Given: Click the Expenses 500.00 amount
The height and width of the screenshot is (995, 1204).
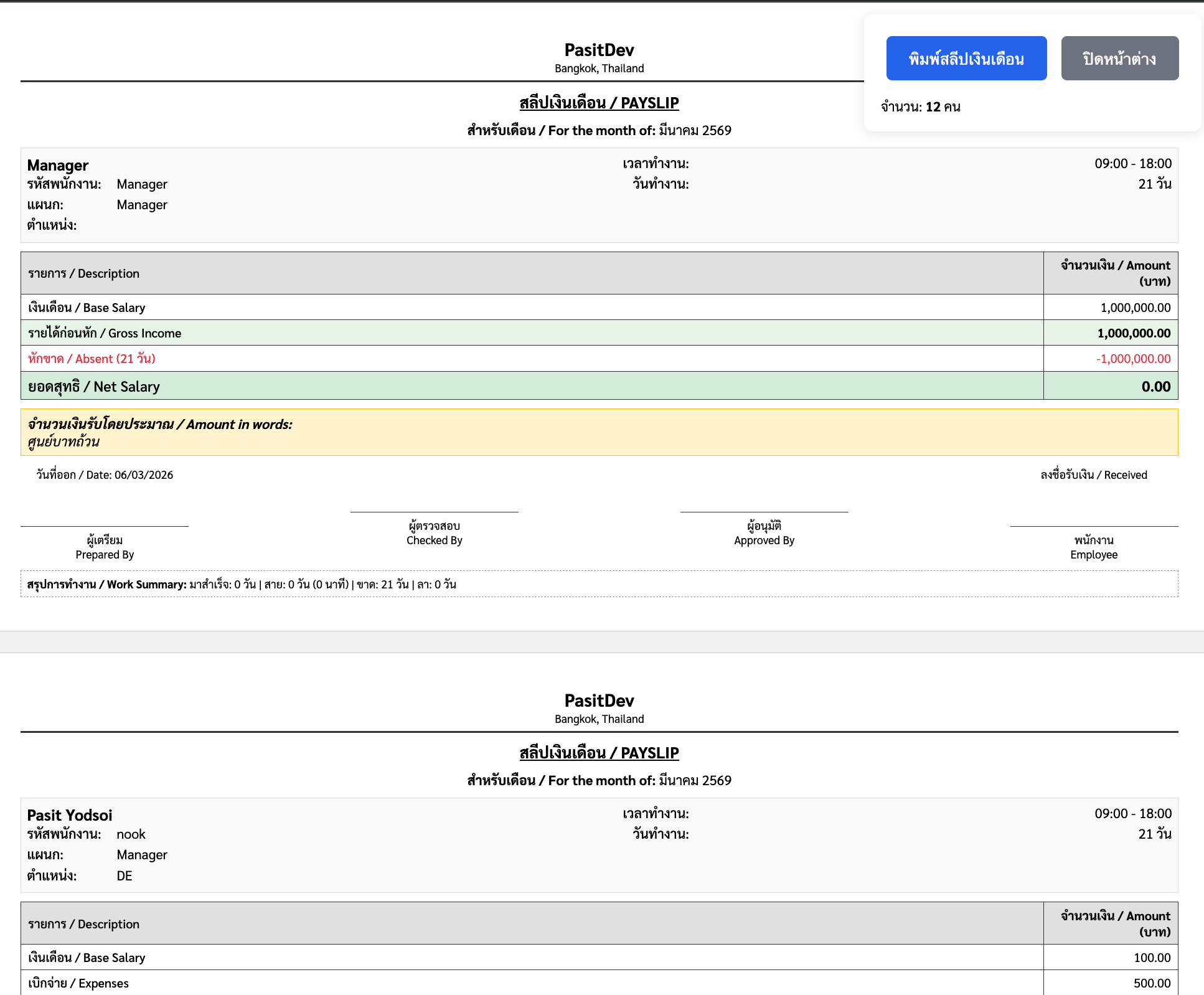Looking at the screenshot, I should (1152, 983).
